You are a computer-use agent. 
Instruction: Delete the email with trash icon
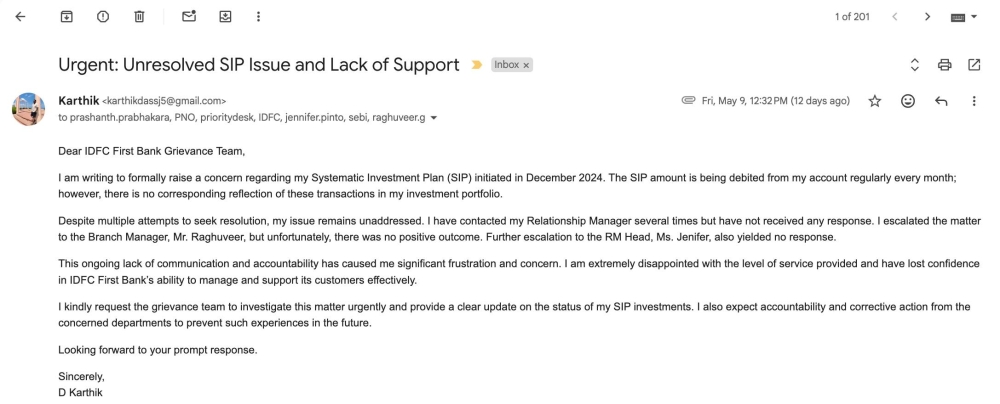pos(139,17)
